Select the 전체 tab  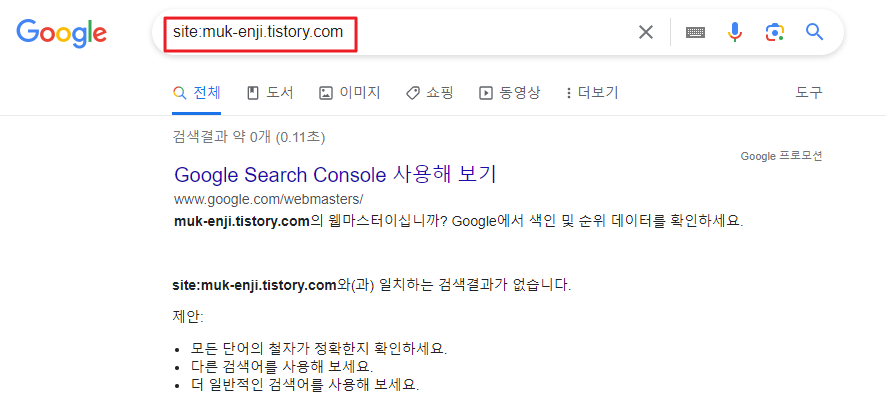[x=197, y=93]
